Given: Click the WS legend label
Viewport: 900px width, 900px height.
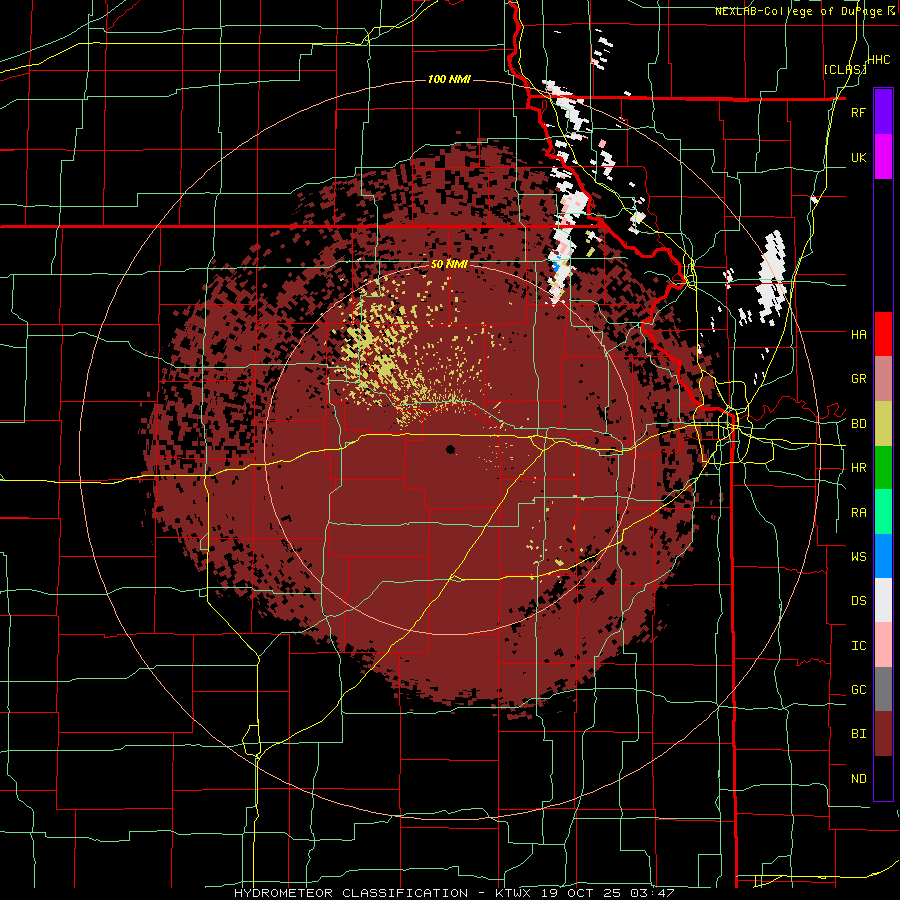Looking at the screenshot, I should tap(858, 556).
